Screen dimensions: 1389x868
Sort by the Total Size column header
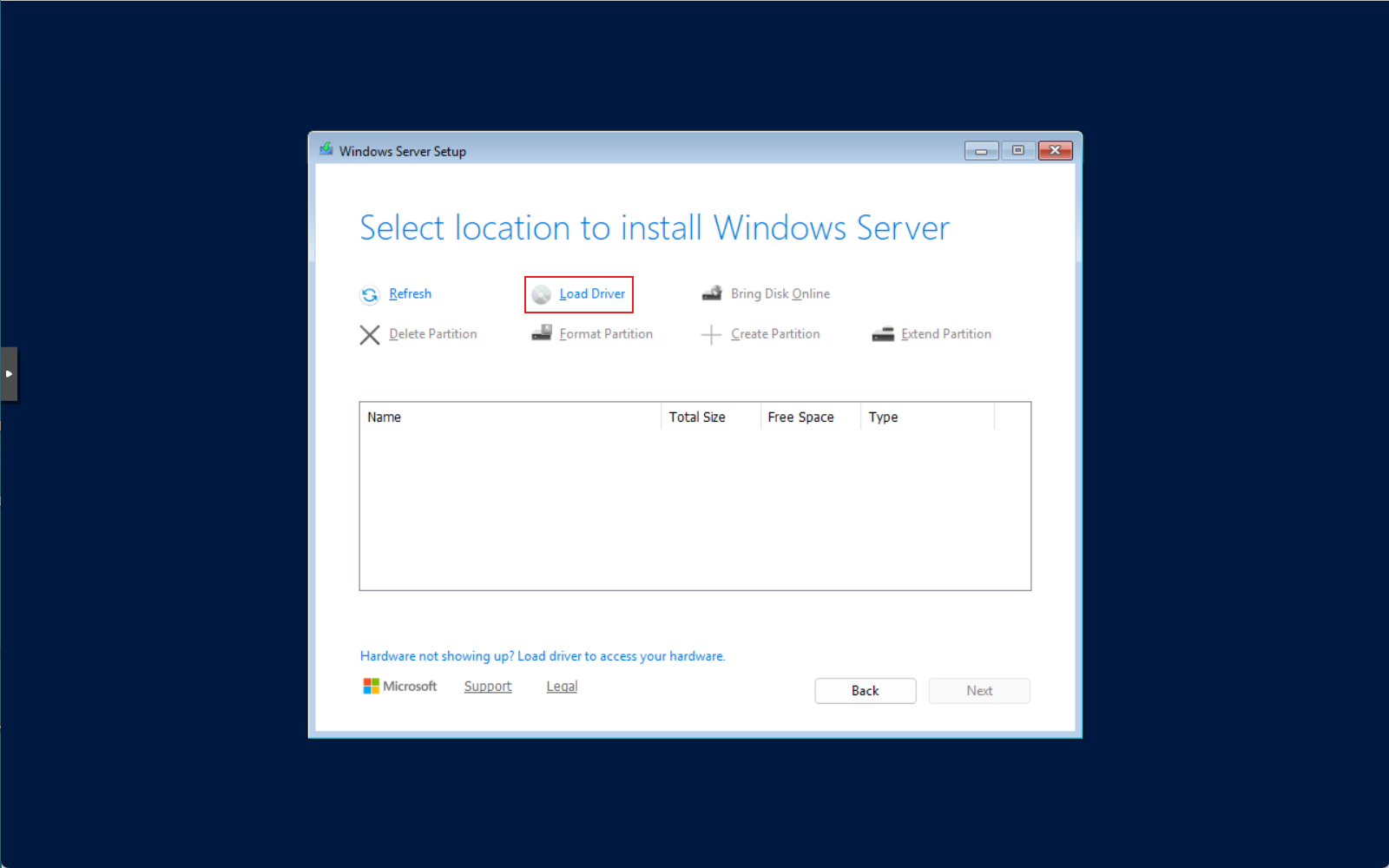(x=709, y=418)
